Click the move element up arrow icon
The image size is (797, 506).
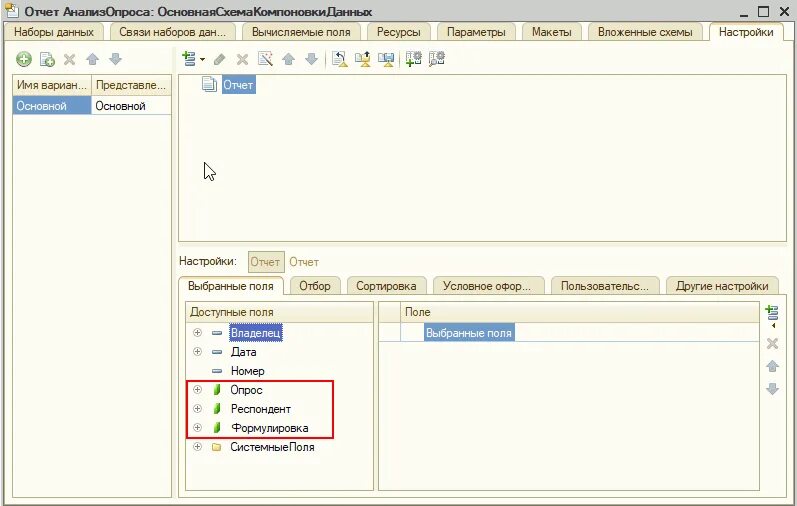tap(288, 59)
